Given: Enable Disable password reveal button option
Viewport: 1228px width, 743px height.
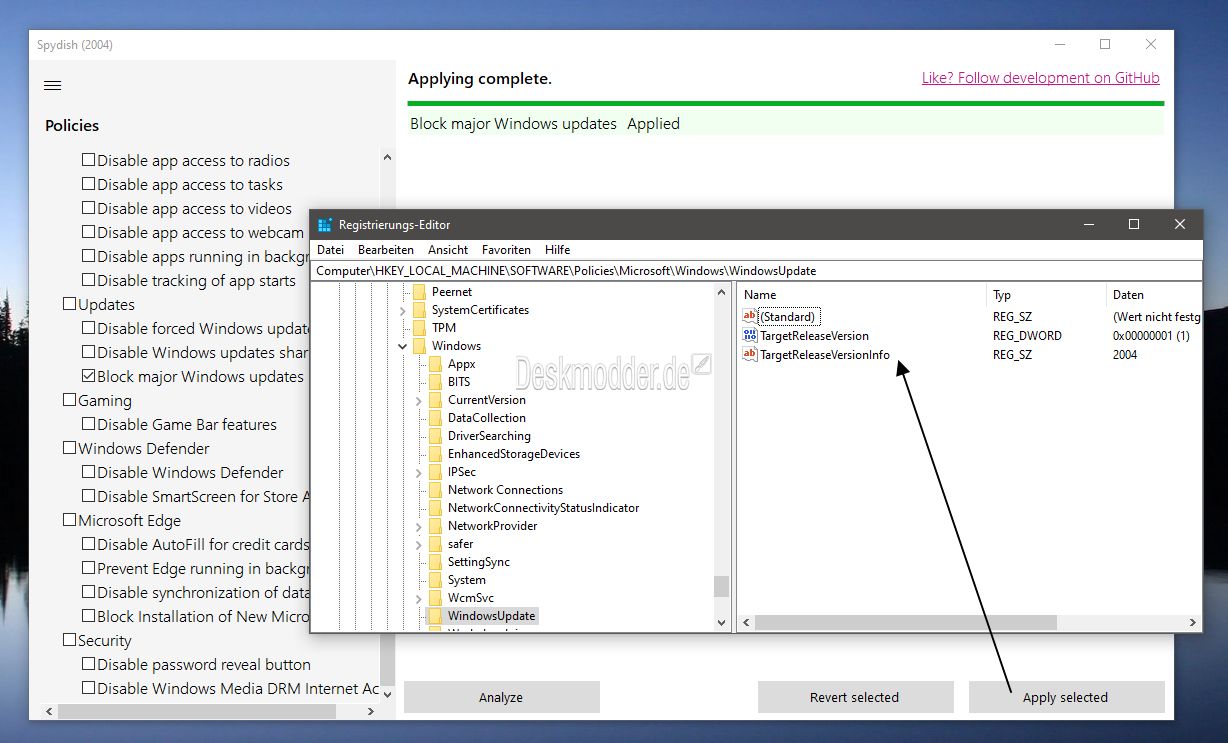Looking at the screenshot, I should [88, 664].
